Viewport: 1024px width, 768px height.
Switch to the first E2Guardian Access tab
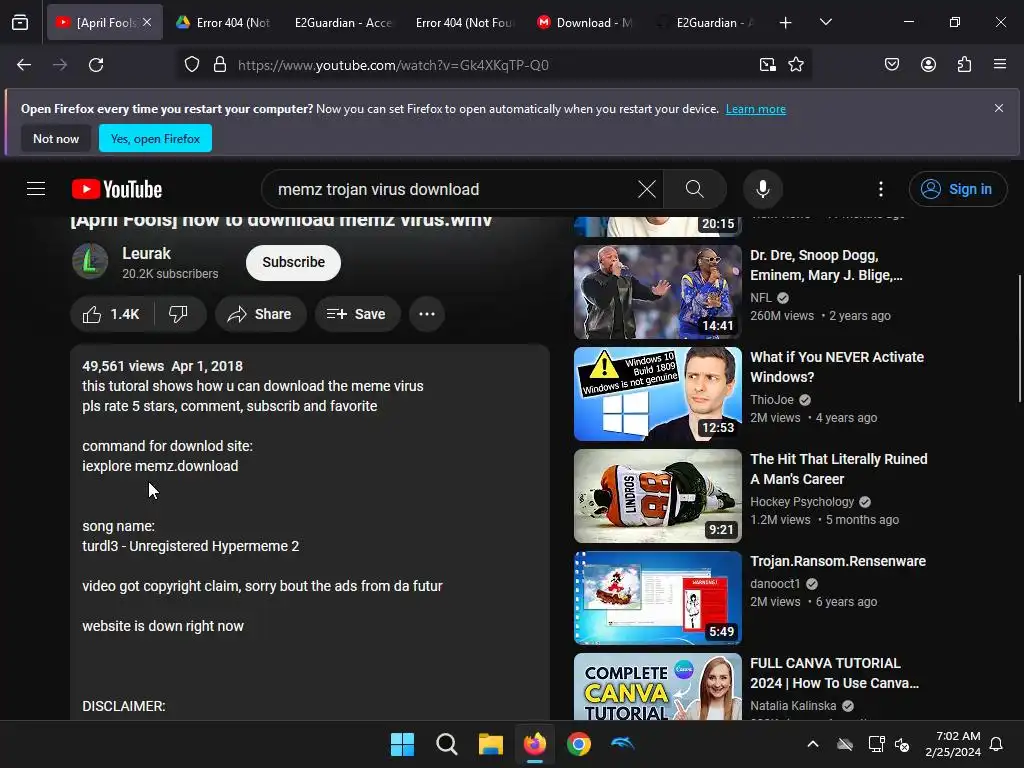pos(343,23)
